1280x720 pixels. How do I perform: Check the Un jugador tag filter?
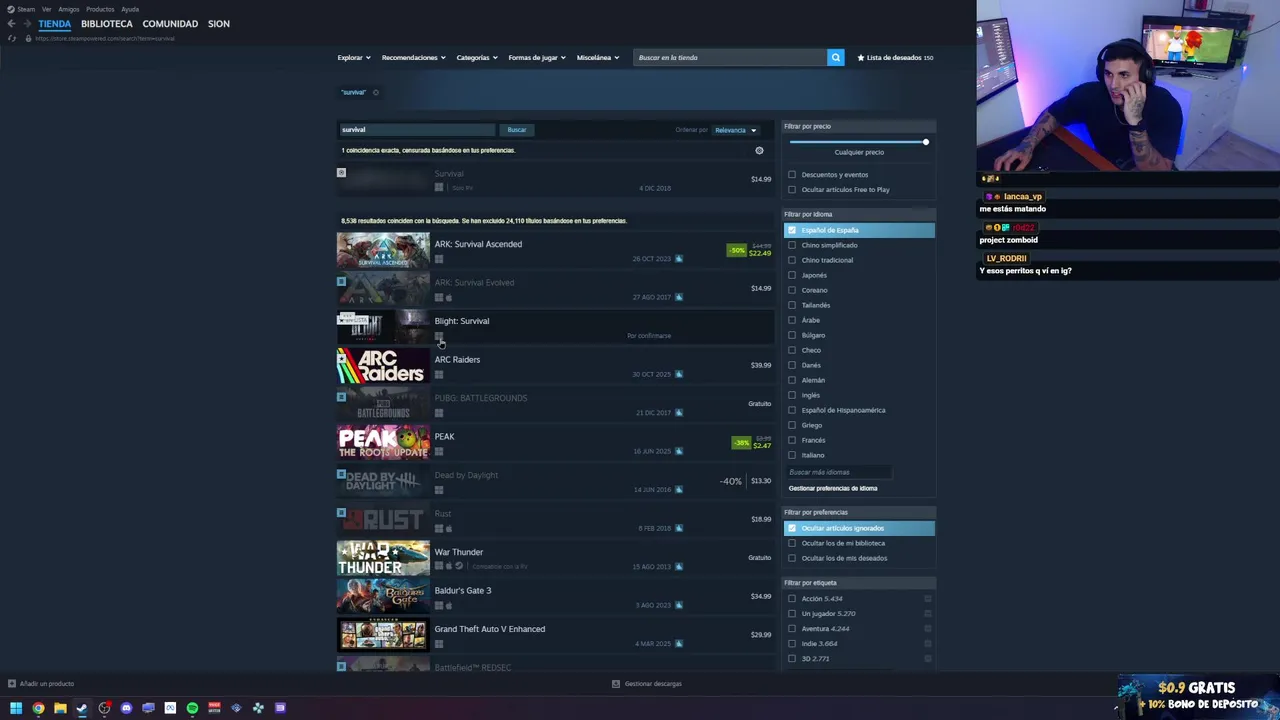[792, 613]
